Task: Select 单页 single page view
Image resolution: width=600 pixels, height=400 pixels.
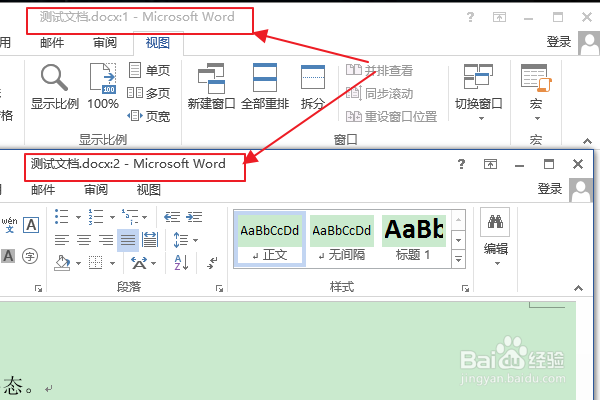Action: point(149,70)
